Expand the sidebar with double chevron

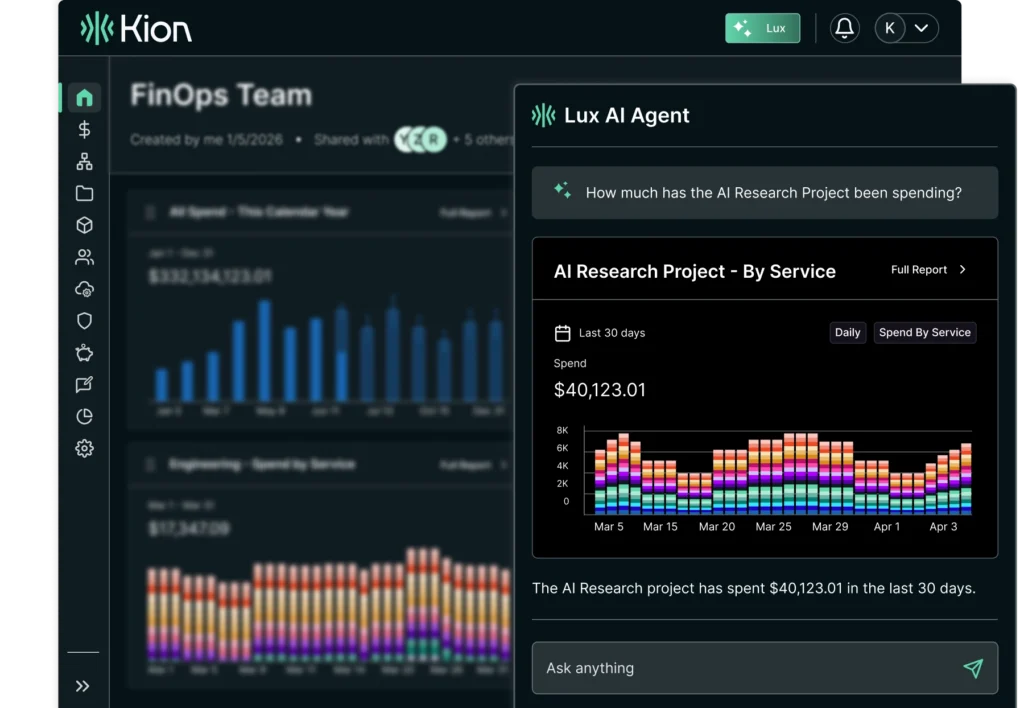coord(83,686)
